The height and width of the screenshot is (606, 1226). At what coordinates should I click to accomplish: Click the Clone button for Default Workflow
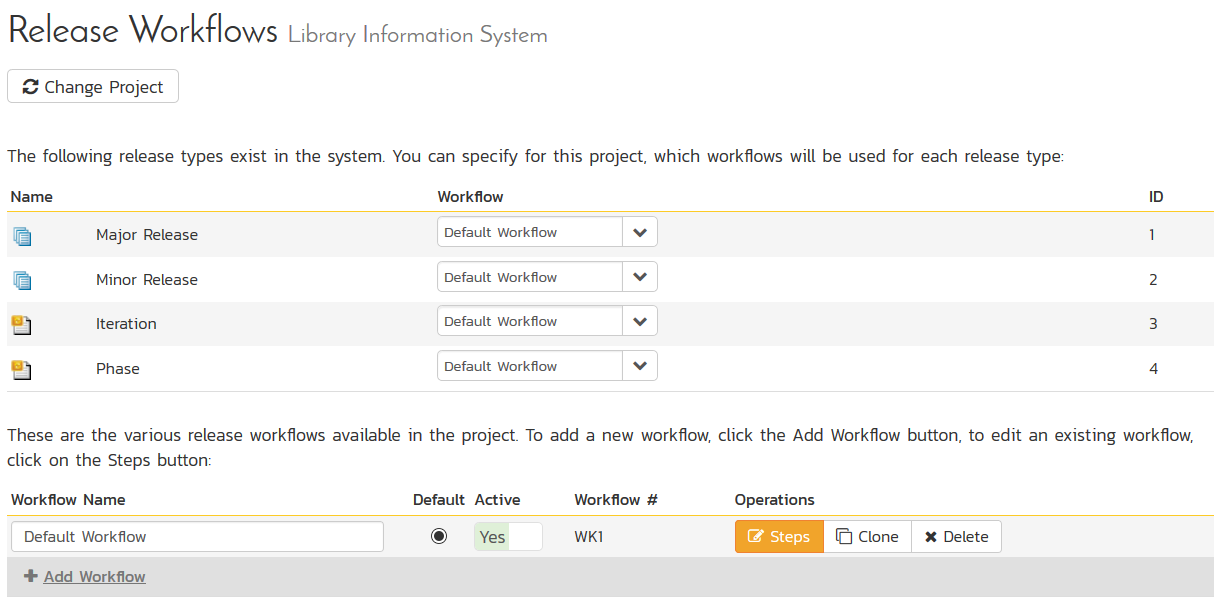[x=867, y=537]
